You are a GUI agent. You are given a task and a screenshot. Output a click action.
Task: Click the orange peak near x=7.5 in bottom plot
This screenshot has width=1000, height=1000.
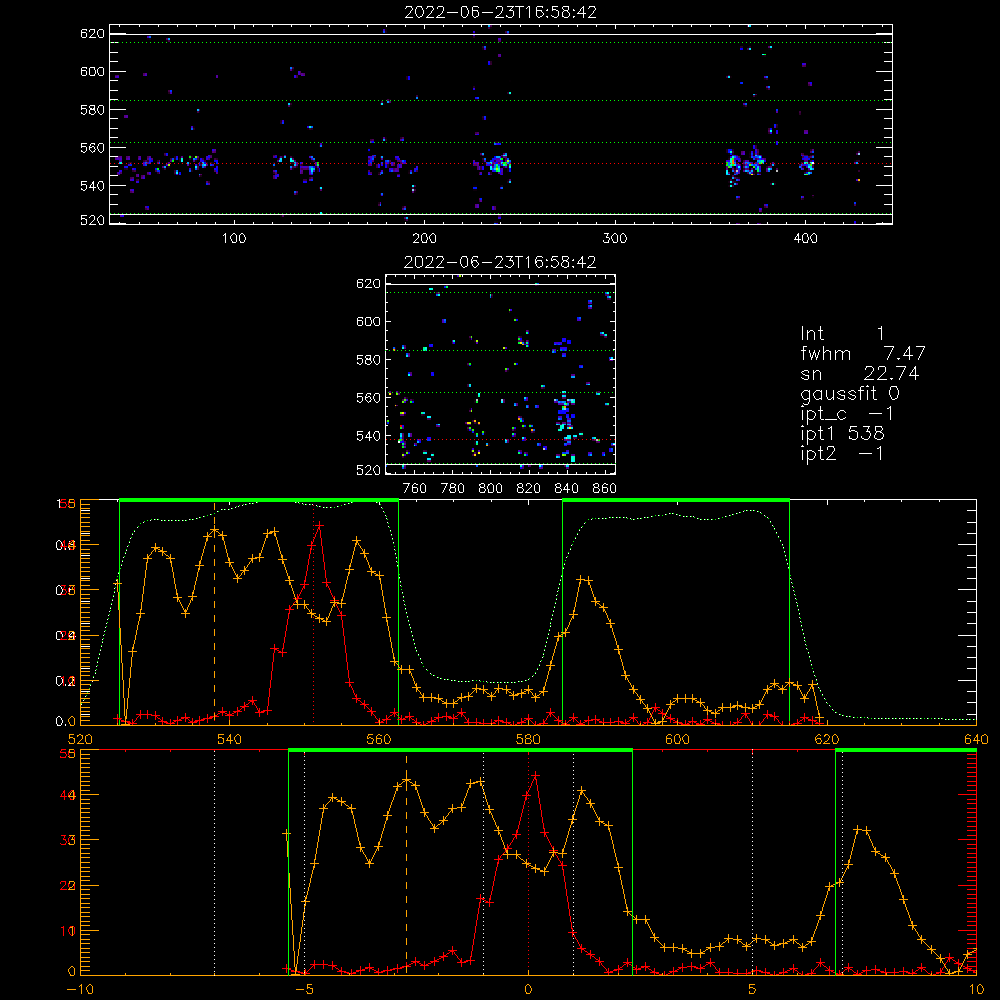pos(862,829)
